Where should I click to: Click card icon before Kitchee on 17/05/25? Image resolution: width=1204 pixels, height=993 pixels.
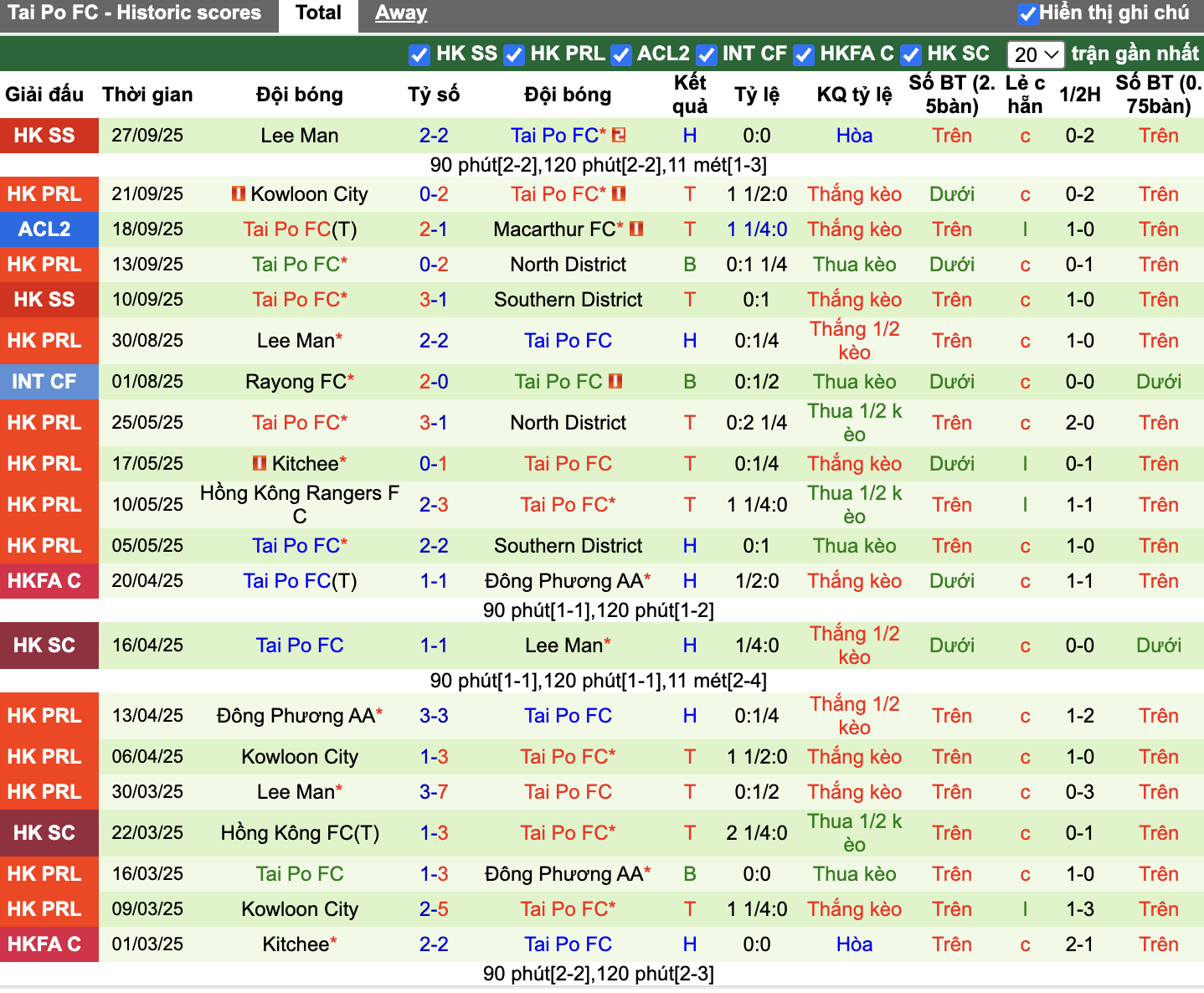(260, 463)
